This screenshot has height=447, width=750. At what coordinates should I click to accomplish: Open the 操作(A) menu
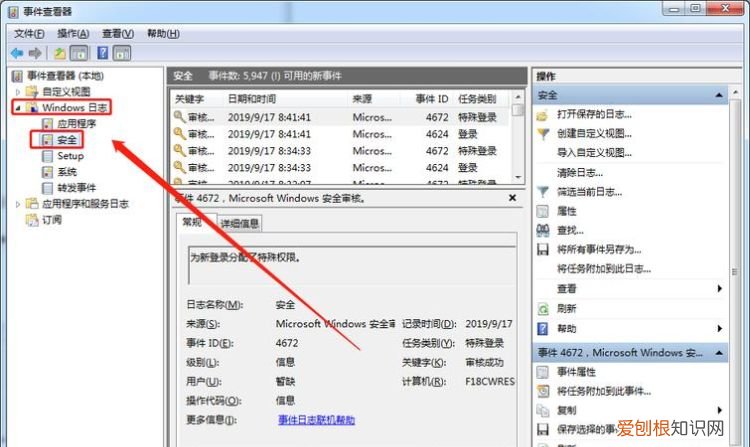[73, 33]
